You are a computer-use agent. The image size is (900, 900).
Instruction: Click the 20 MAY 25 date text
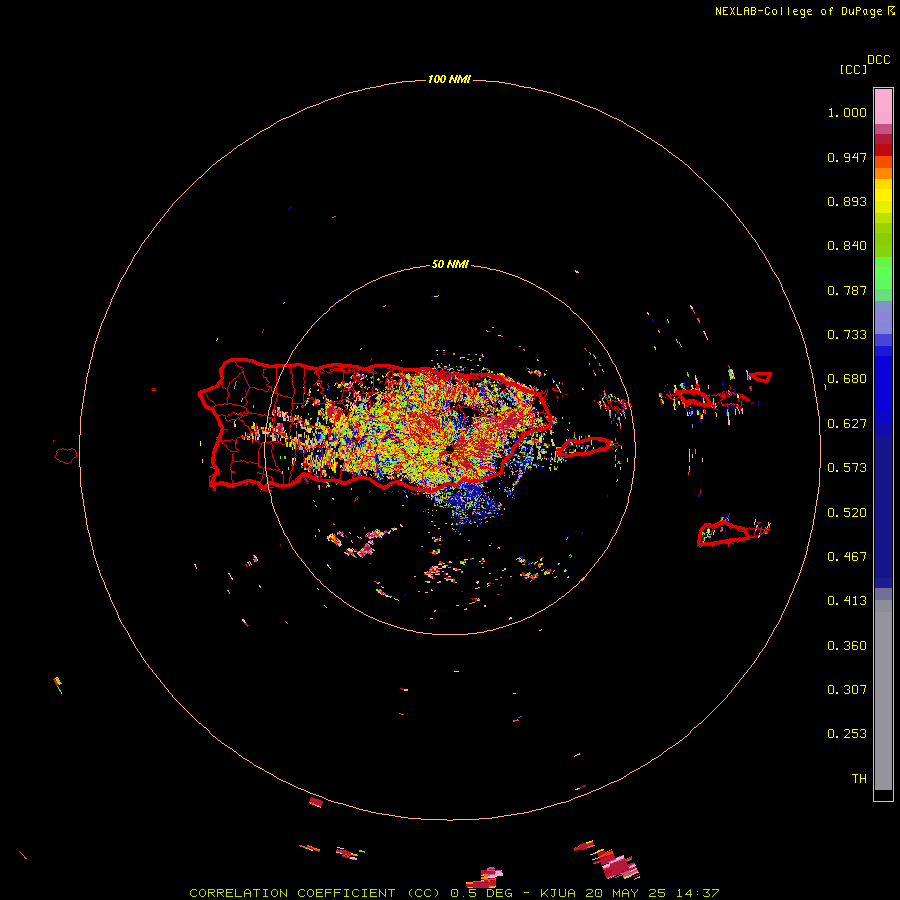point(626,893)
